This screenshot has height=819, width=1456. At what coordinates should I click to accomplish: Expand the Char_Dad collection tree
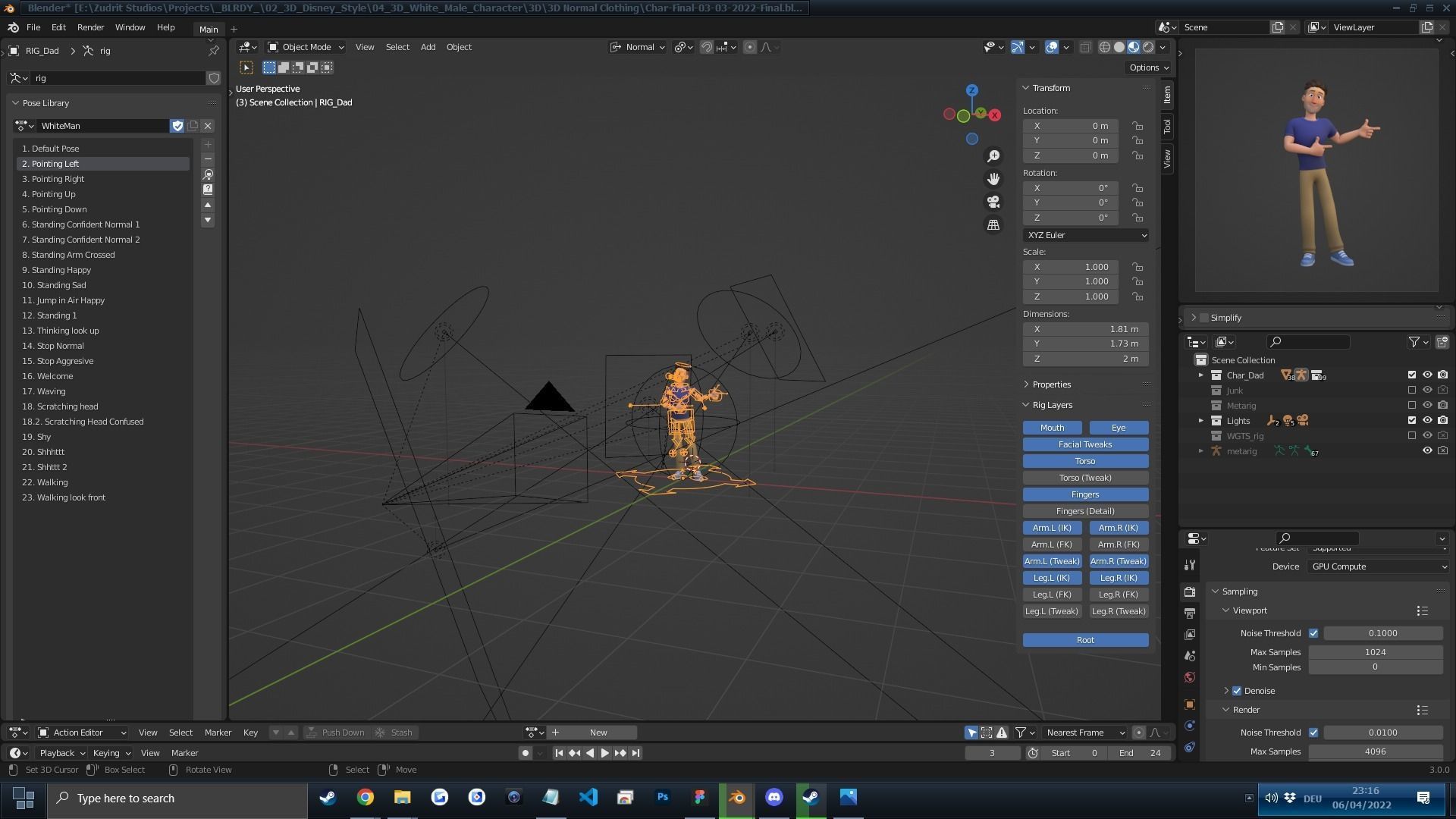point(1201,375)
